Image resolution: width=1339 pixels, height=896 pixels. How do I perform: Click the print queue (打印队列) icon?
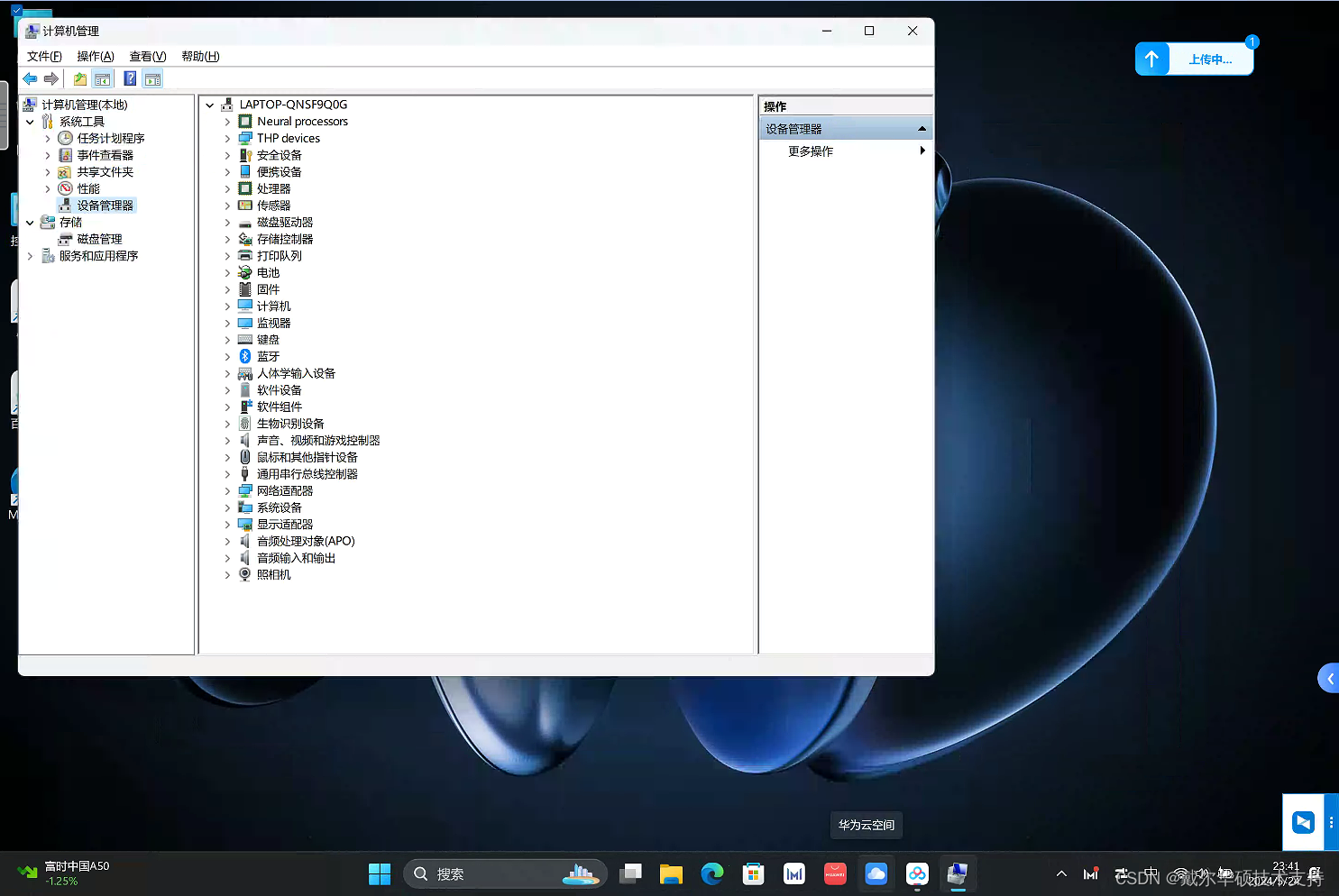(x=245, y=256)
